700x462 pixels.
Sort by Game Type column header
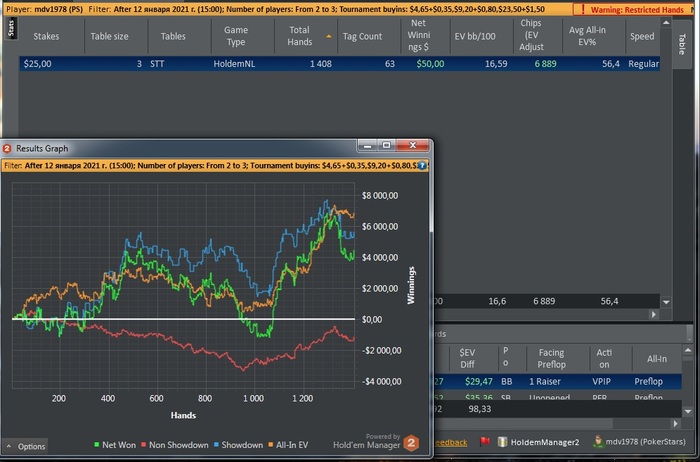coord(236,36)
